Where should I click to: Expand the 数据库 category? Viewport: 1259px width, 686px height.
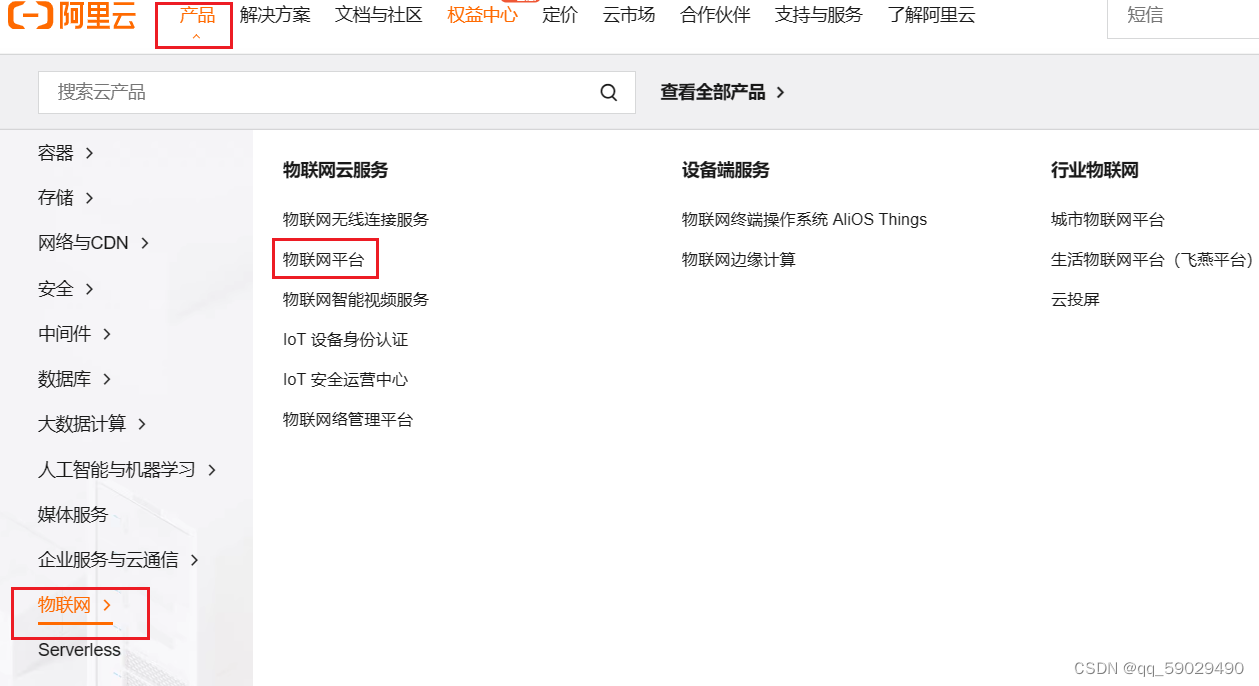pyautogui.click(x=74, y=379)
